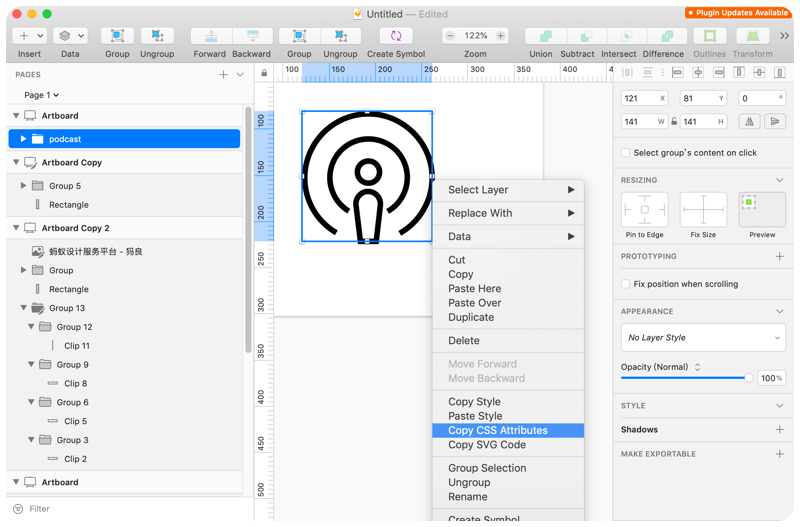Expand the podcast group layer
Image resolution: width=800 pixels, height=527 pixels.
click(x=23, y=138)
